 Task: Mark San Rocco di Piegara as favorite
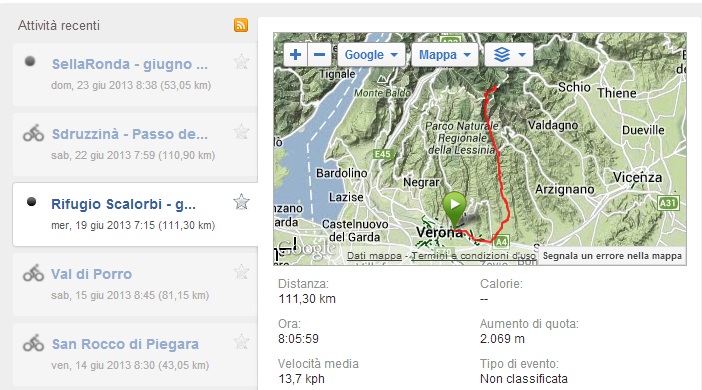tap(241, 342)
